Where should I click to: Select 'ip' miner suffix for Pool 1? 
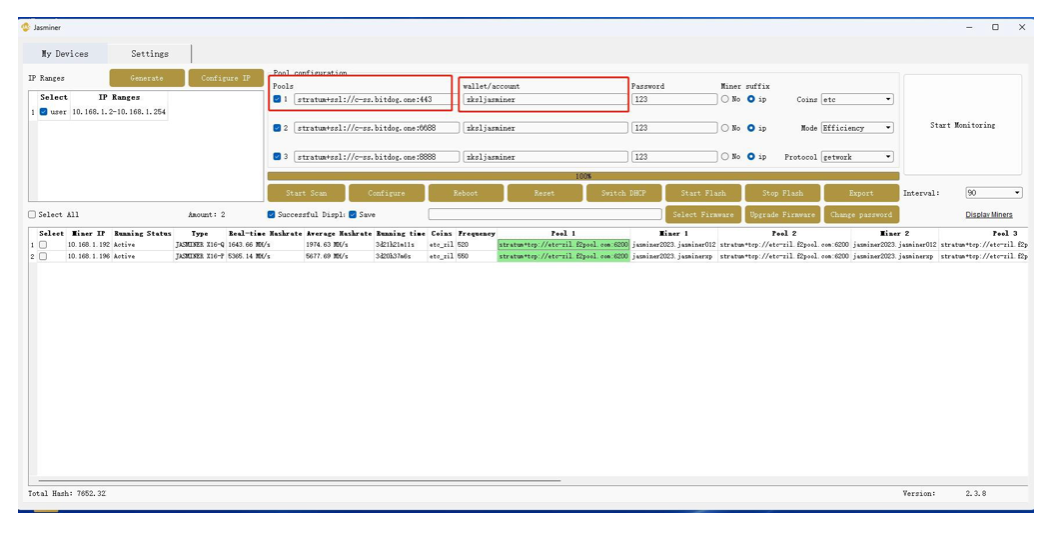(751, 99)
